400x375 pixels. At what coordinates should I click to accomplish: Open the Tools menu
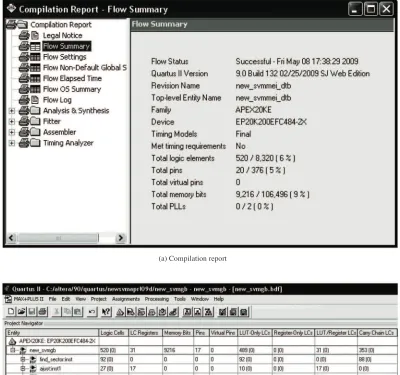click(180, 299)
